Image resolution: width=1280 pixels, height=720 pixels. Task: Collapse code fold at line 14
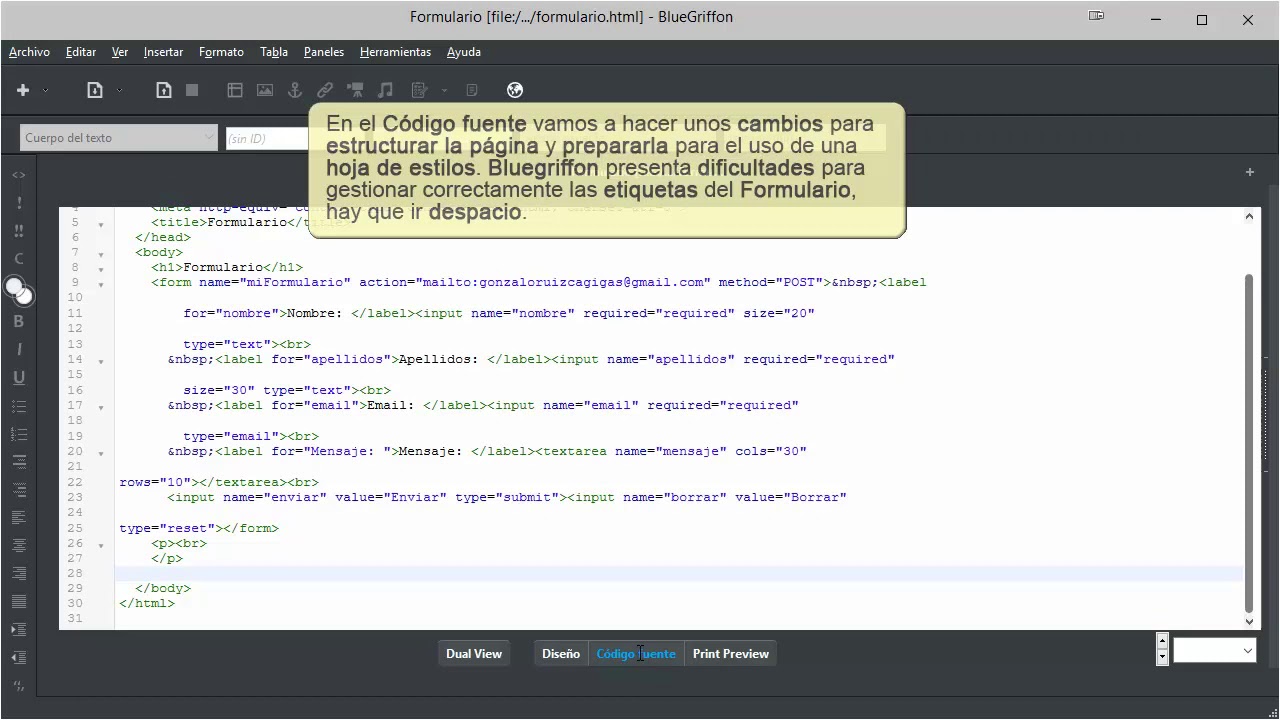coord(101,360)
